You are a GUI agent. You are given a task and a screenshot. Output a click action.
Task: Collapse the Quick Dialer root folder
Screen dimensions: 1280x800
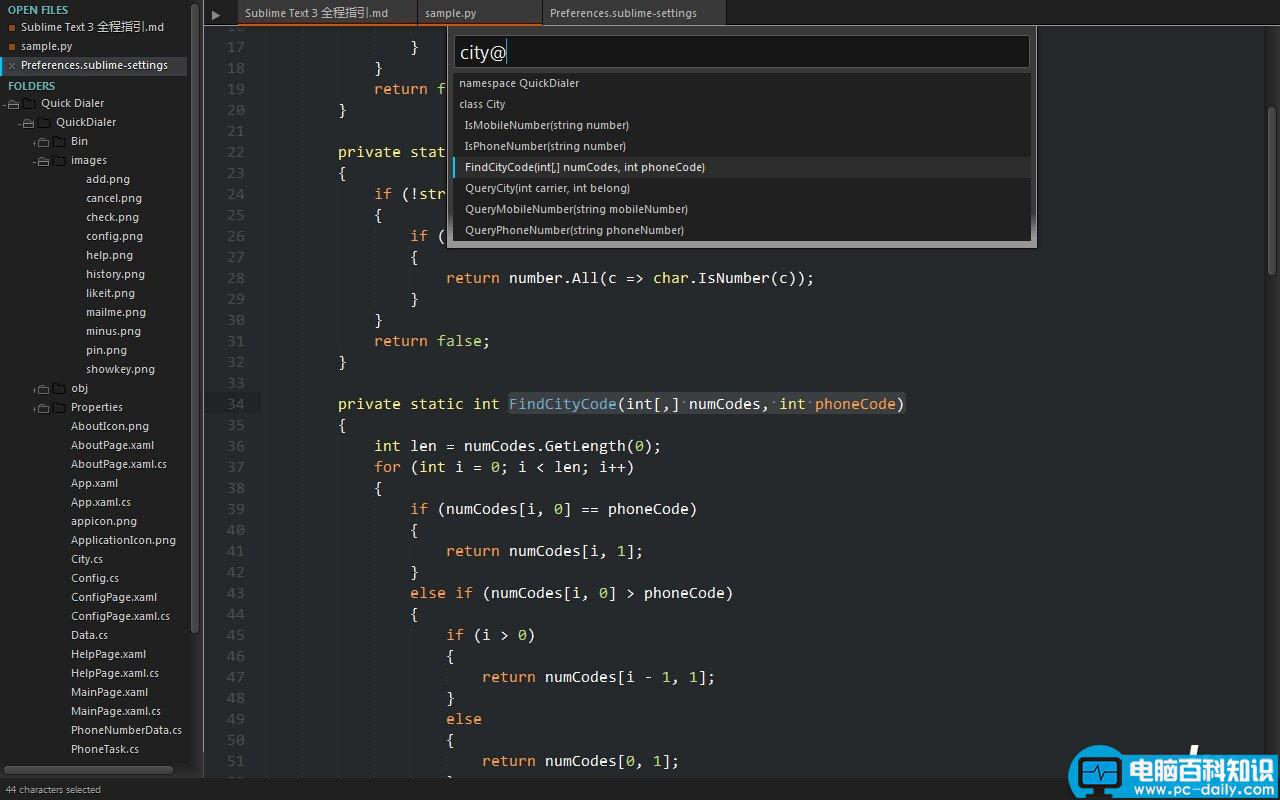[x=13, y=104]
